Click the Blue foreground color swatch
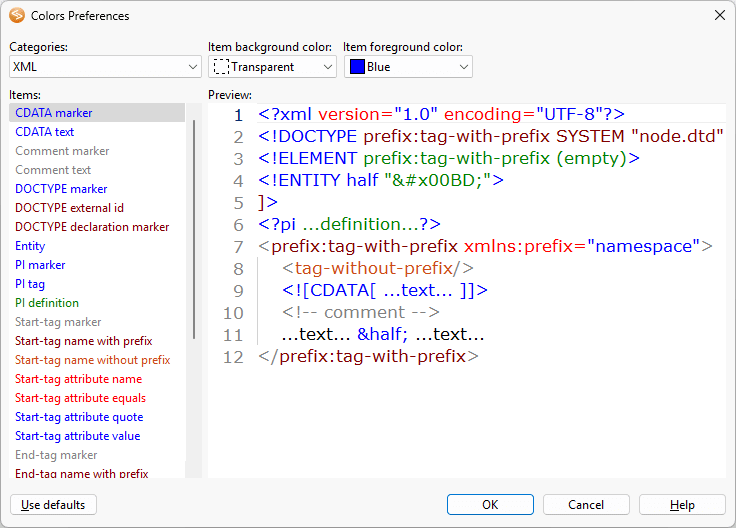 pos(357,67)
